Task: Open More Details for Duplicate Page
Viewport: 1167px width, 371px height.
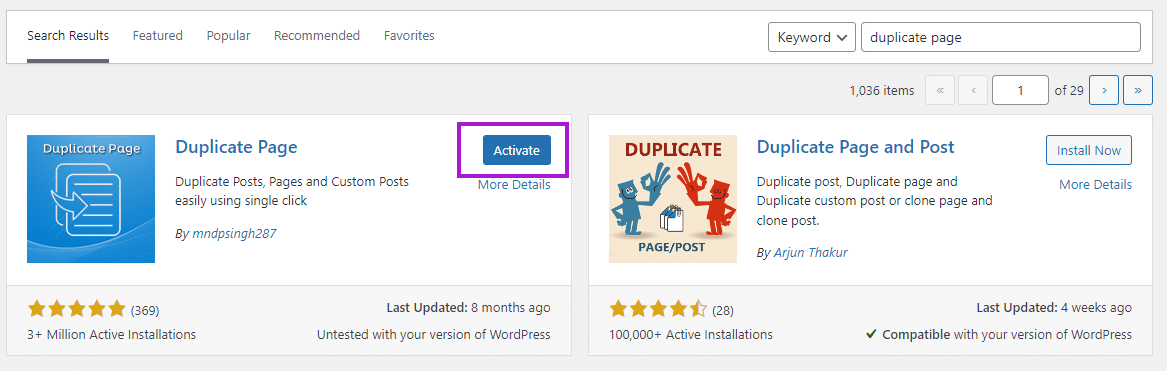Action: tap(514, 185)
